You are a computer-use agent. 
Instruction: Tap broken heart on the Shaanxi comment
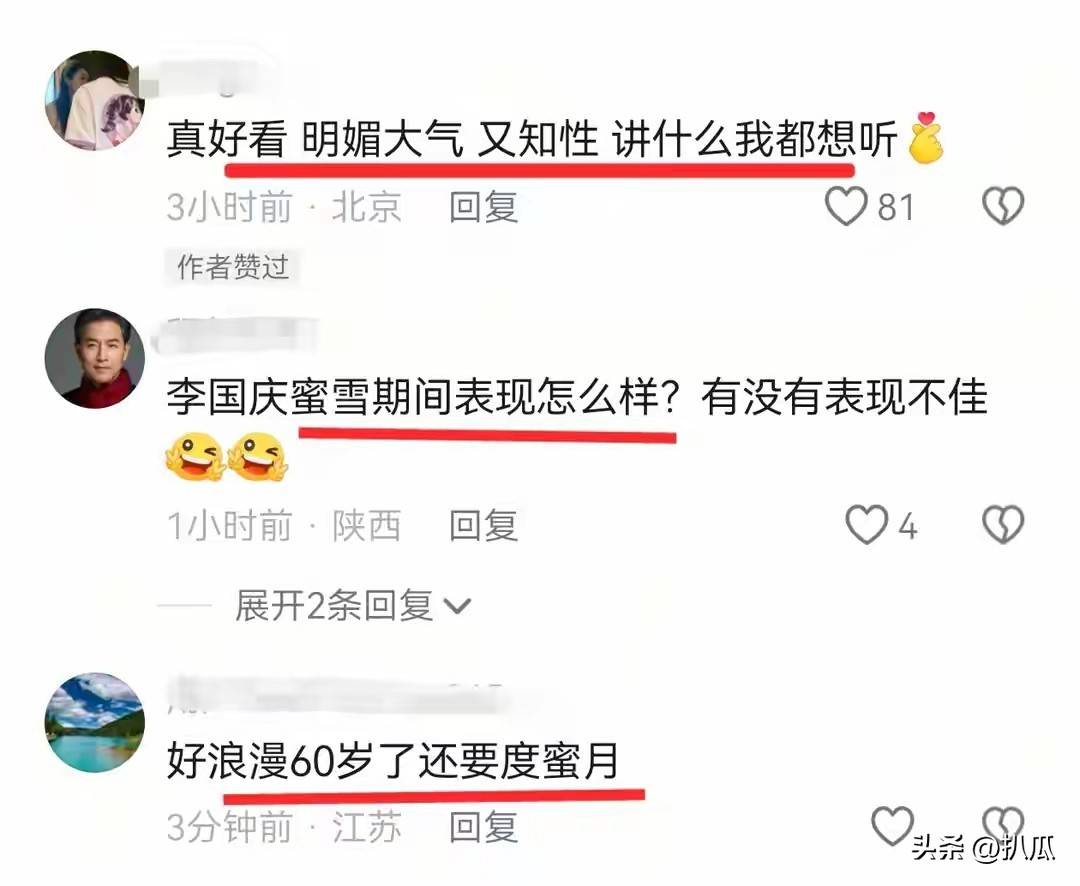tap(1003, 525)
